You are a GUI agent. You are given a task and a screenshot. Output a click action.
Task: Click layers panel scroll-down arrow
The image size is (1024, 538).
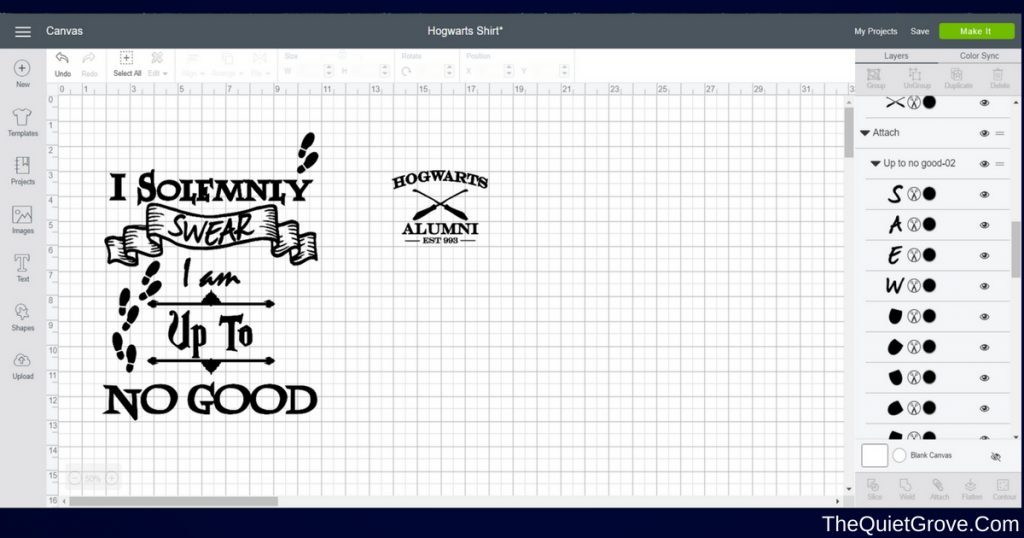(x=1016, y=437)
